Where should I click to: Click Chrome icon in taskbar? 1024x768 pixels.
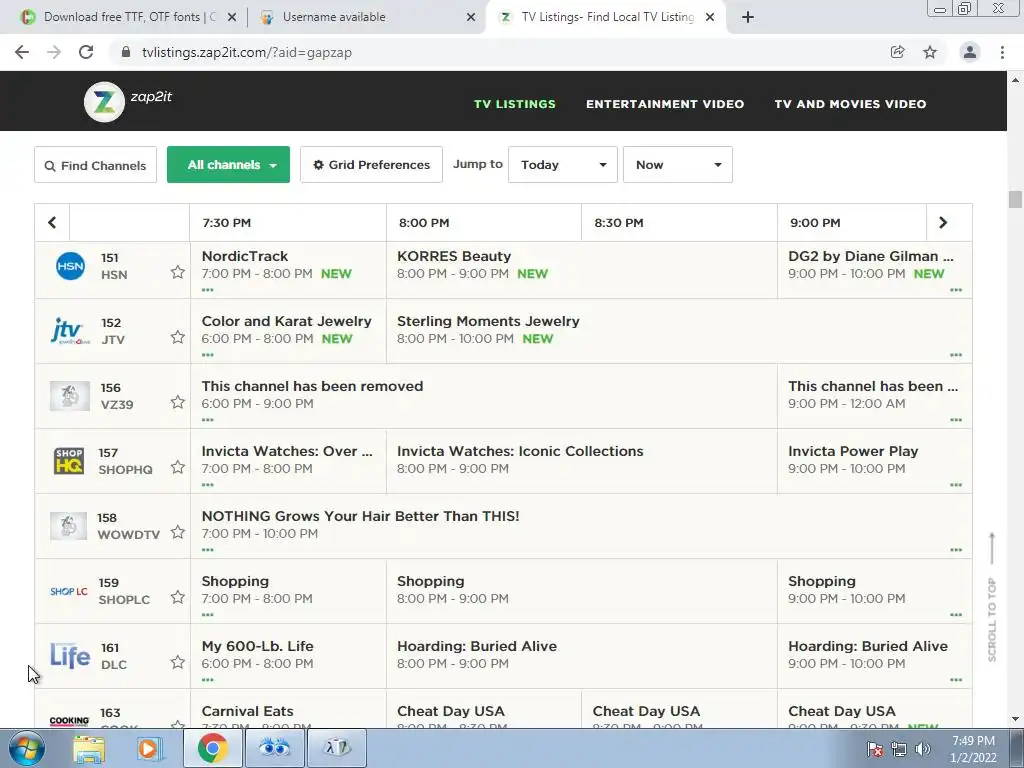tap(212, 748)
